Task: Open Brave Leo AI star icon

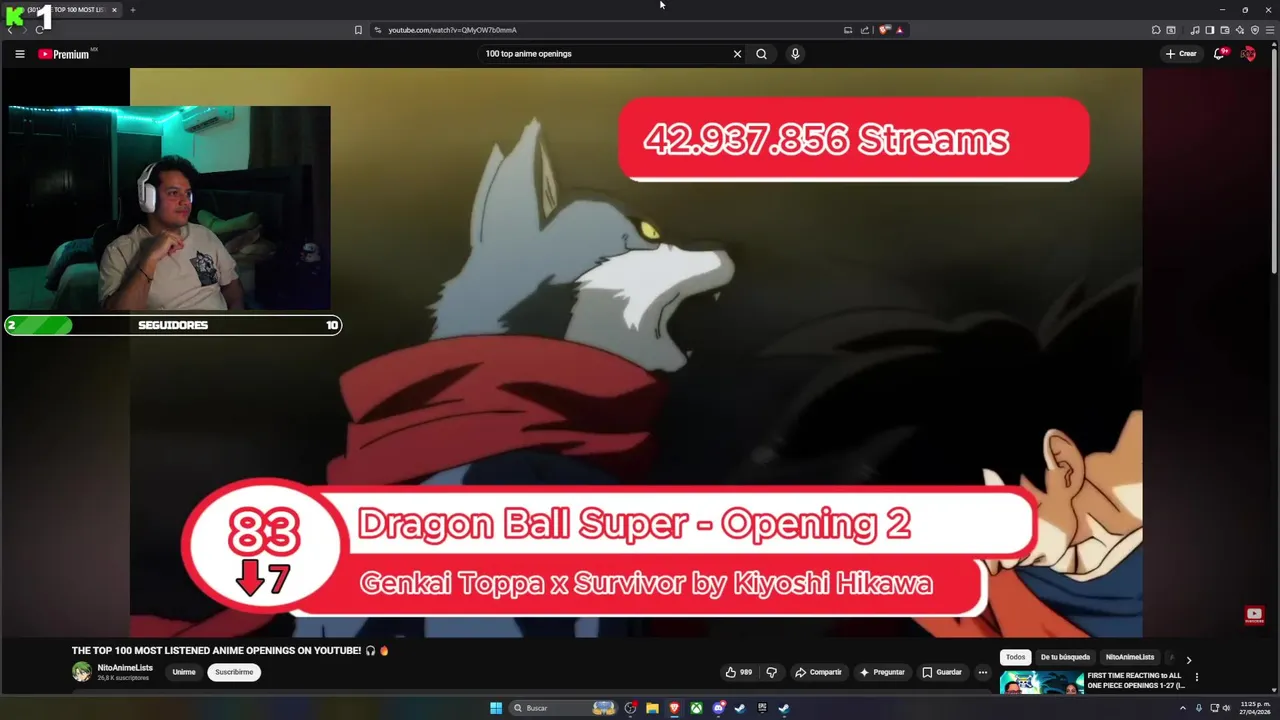Action: point(1239,30)
